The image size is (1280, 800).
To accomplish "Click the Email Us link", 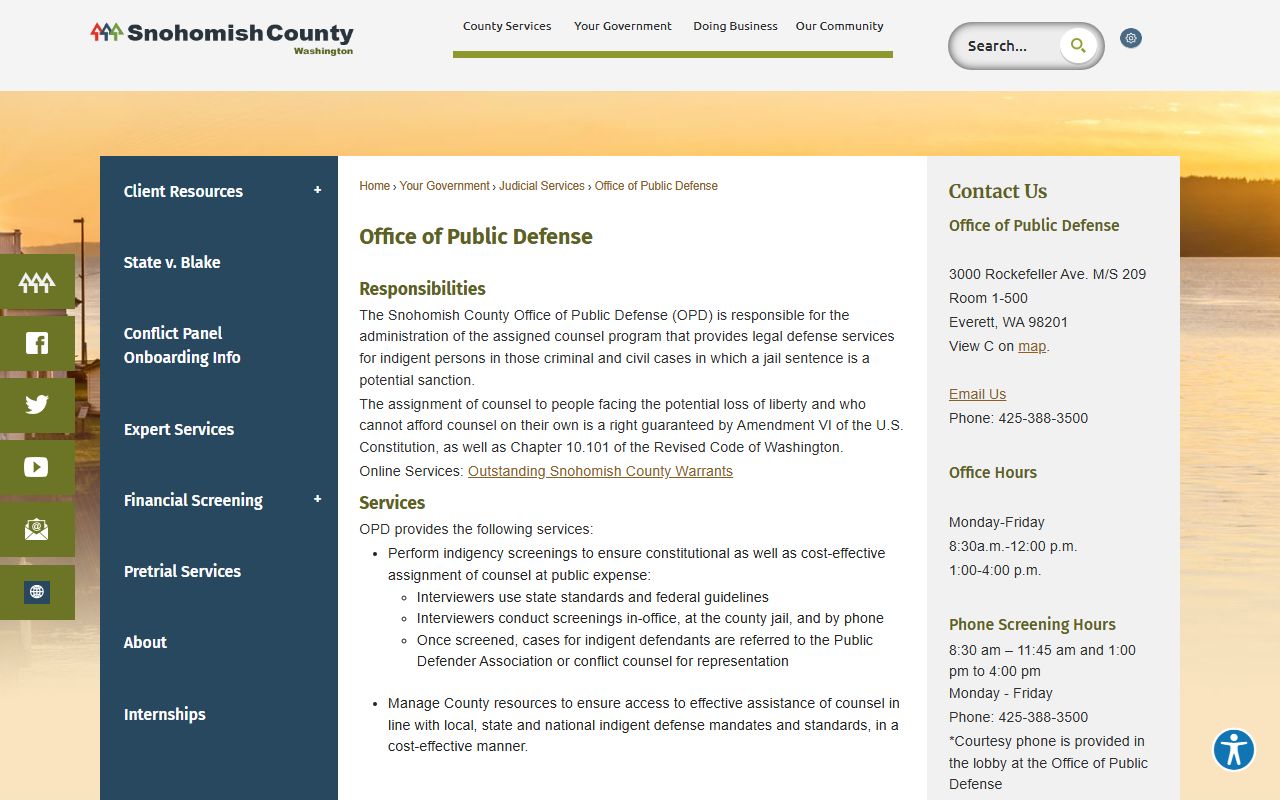I will coord(978,394).
